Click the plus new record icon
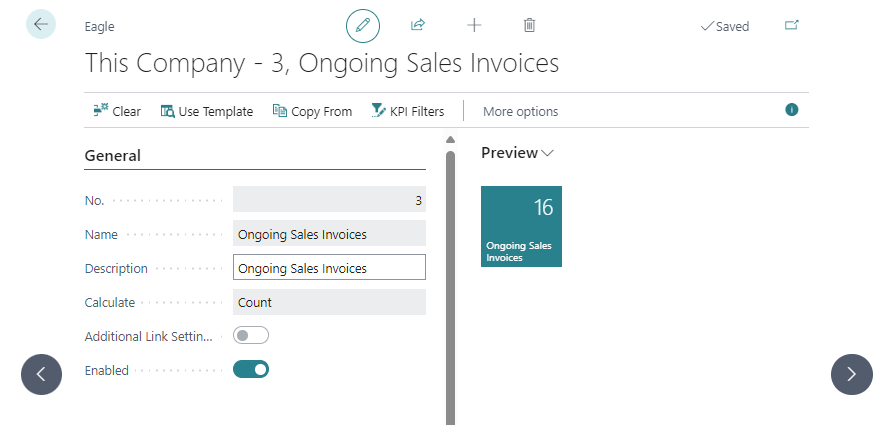 pos(474,26)
